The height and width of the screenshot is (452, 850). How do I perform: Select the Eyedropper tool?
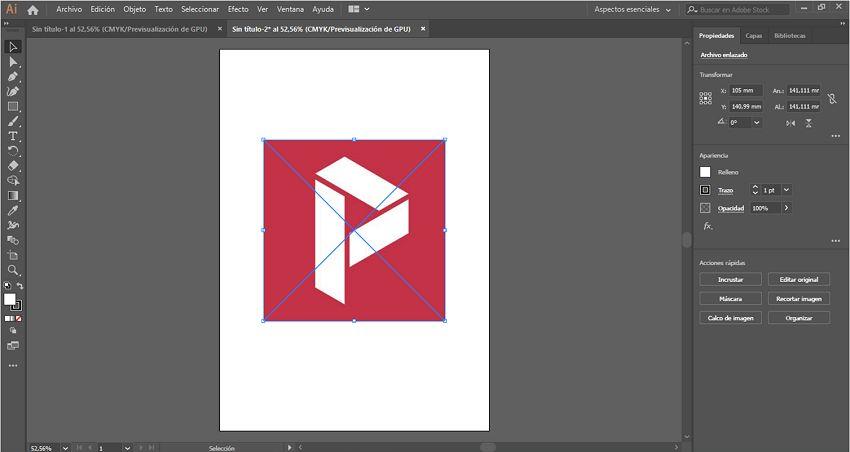13,210
